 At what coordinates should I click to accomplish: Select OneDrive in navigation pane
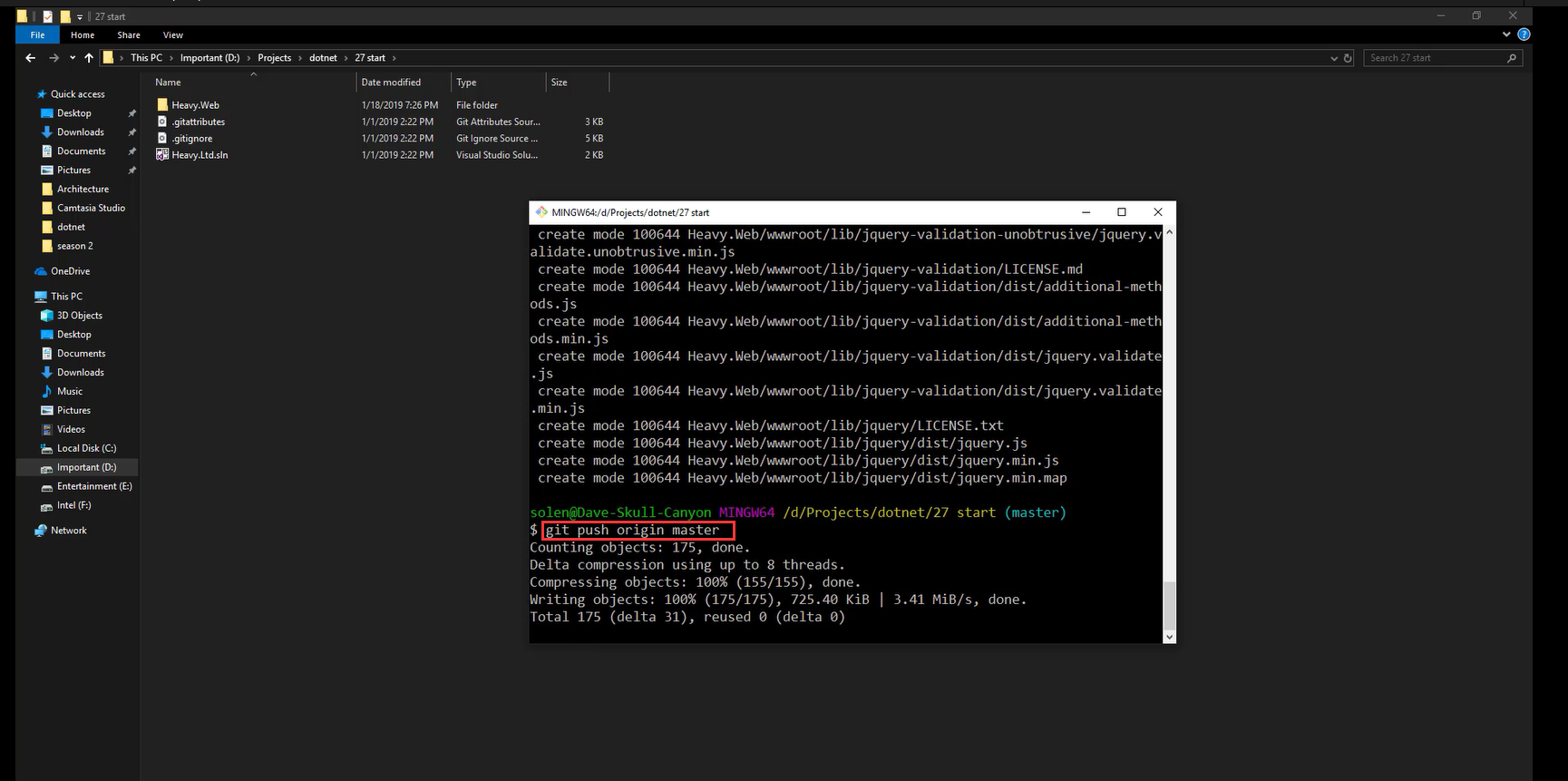click(70, 271)
